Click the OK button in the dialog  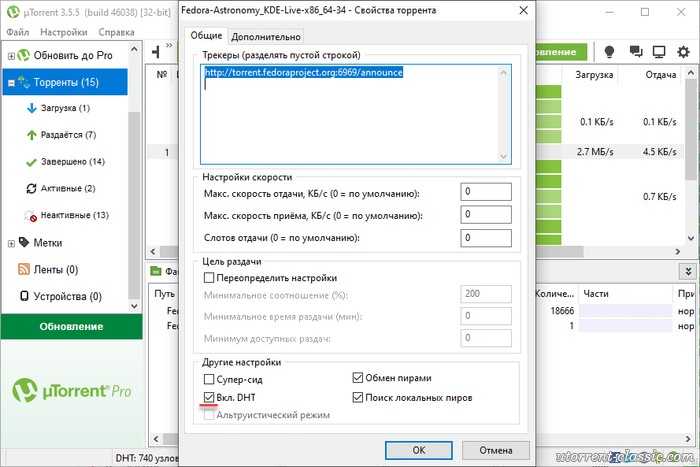click(x=419, y=450)
